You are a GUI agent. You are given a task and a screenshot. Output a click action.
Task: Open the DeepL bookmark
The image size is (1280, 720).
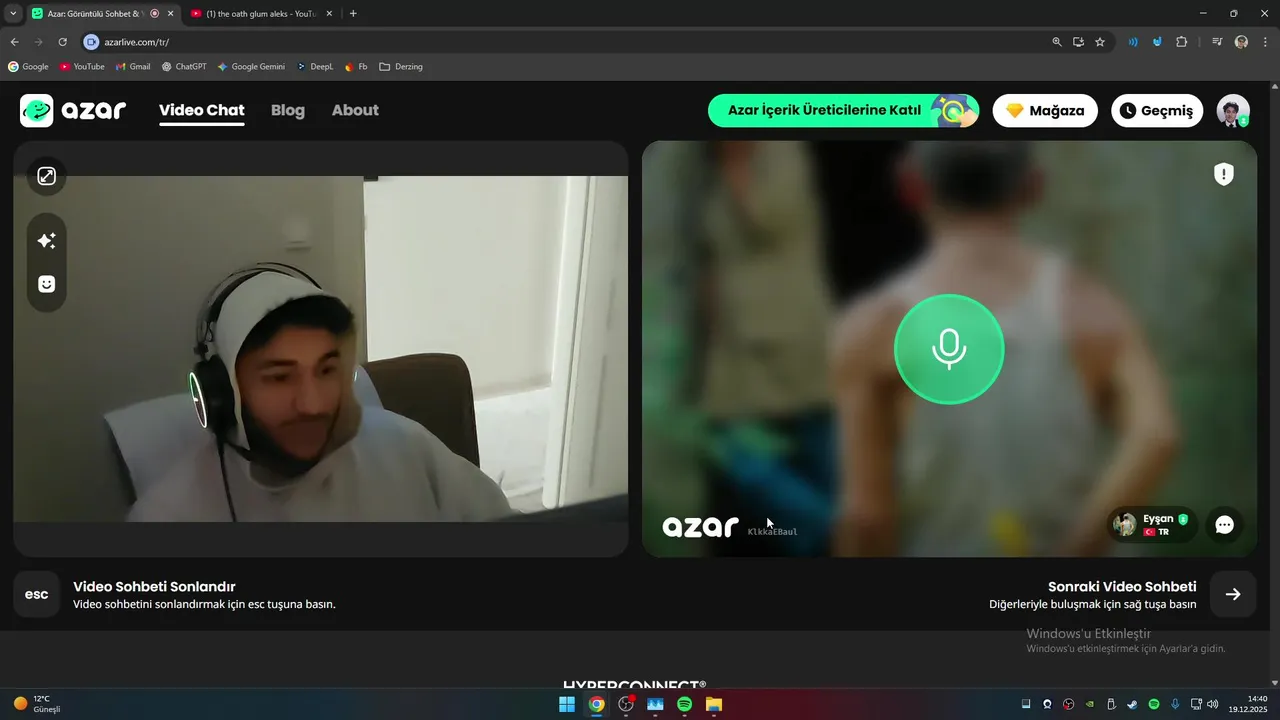pyautogui.click(x=315, y=67)
